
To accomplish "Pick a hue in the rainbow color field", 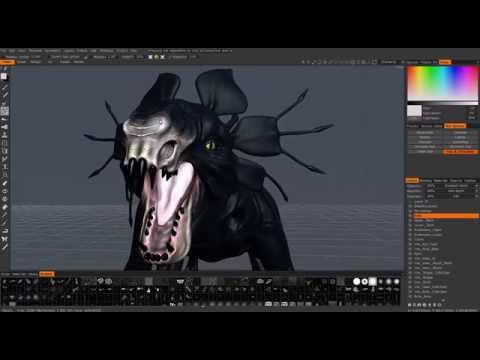I will tap(442, 83).
